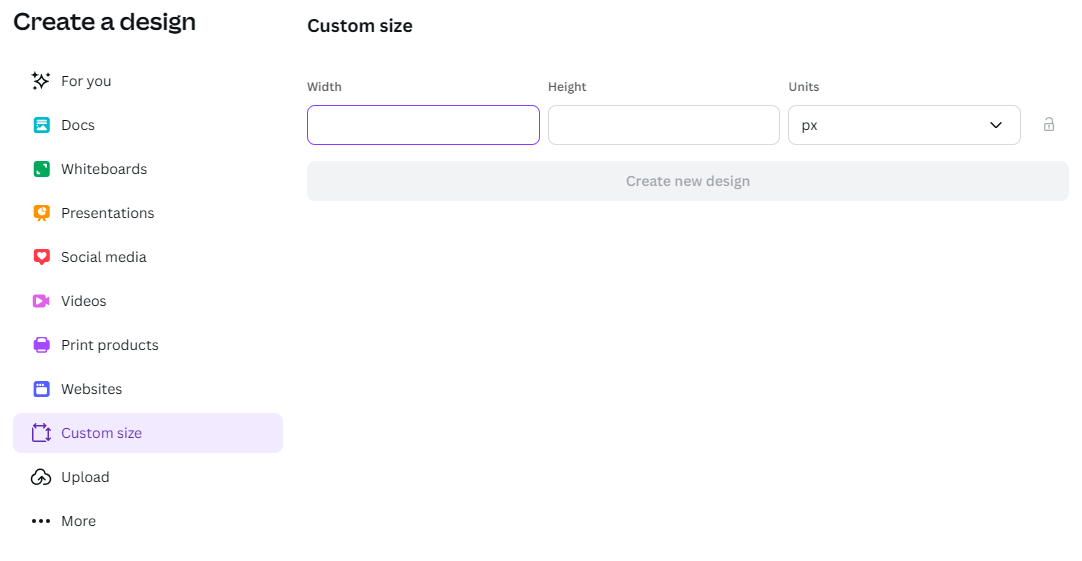Click the Docs icon in sidebar
The image size is (1082, 561).
point(41,125)
